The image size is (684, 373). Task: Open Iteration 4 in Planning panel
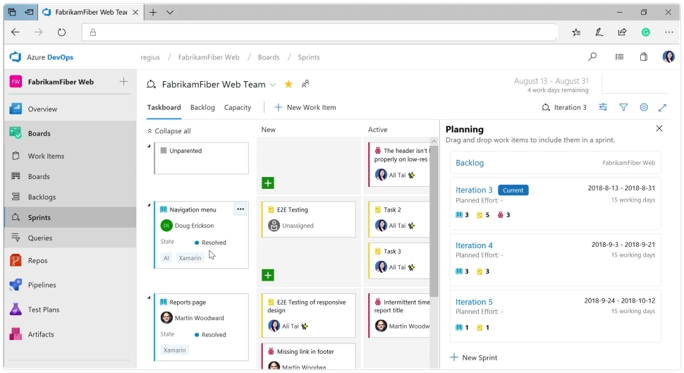(474, 245)
